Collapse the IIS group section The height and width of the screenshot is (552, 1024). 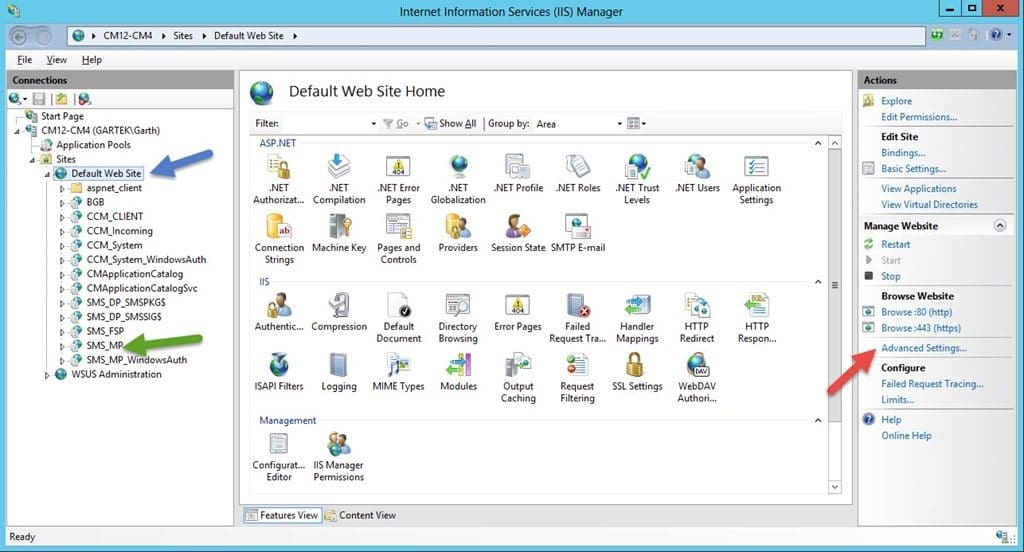tap(818, 282)
